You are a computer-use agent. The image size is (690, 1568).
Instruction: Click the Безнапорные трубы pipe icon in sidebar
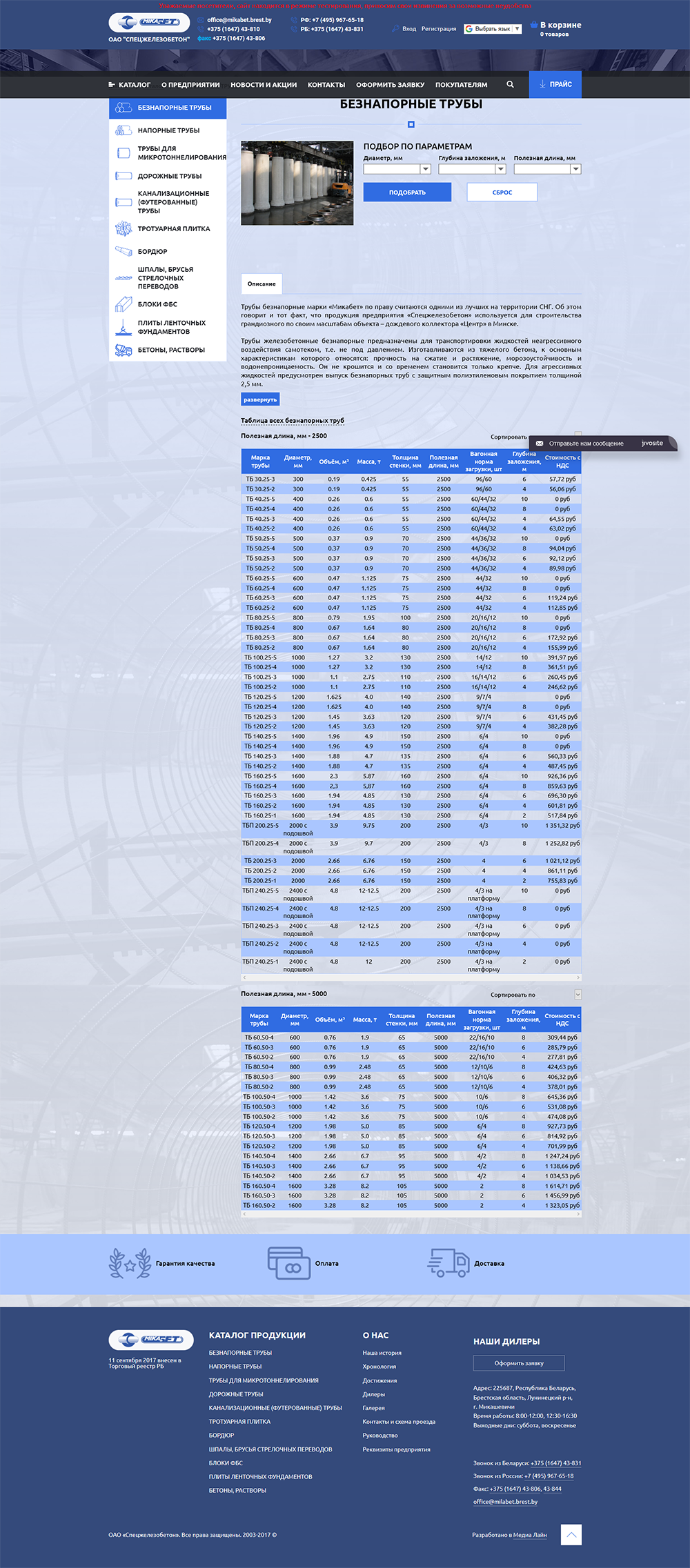[124, 108]
